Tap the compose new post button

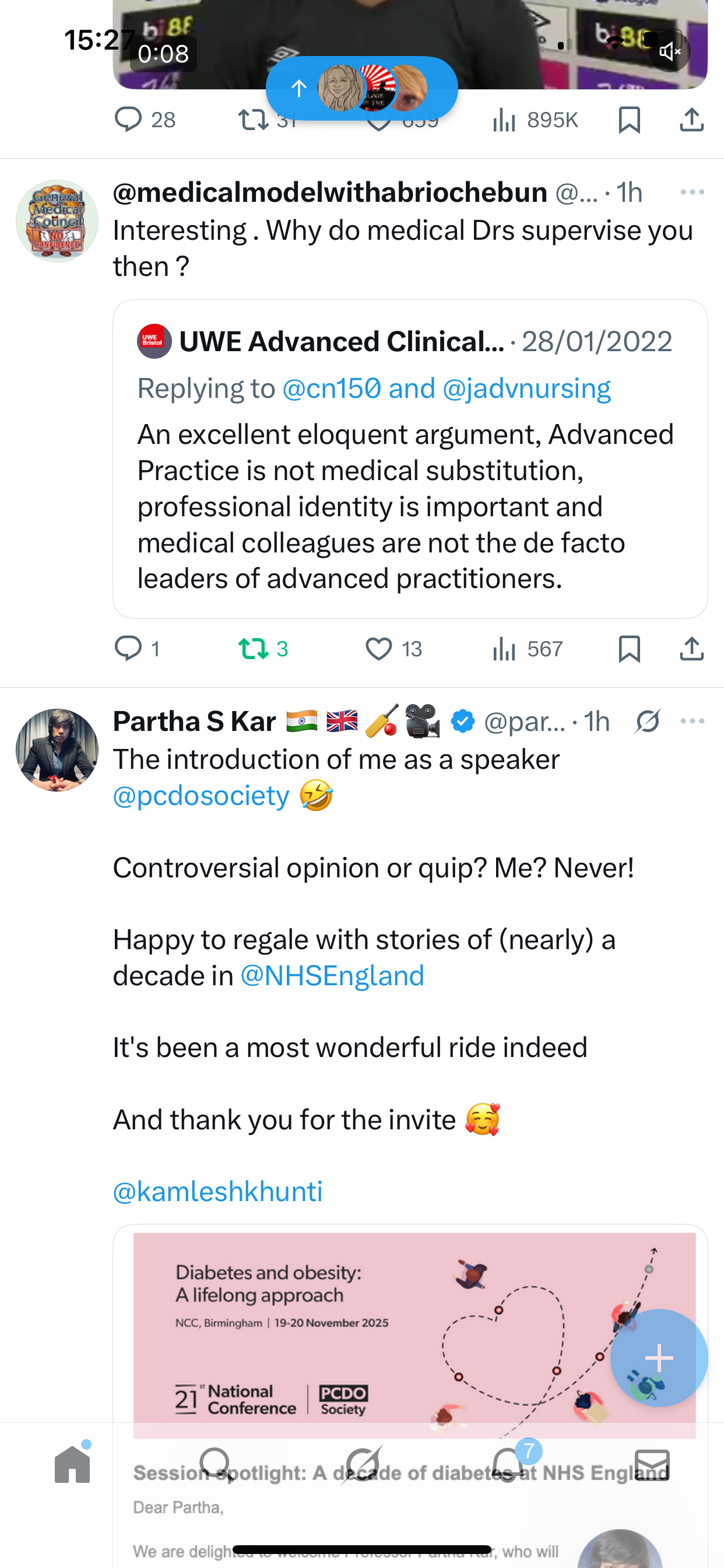click(x=659, y=1357)
